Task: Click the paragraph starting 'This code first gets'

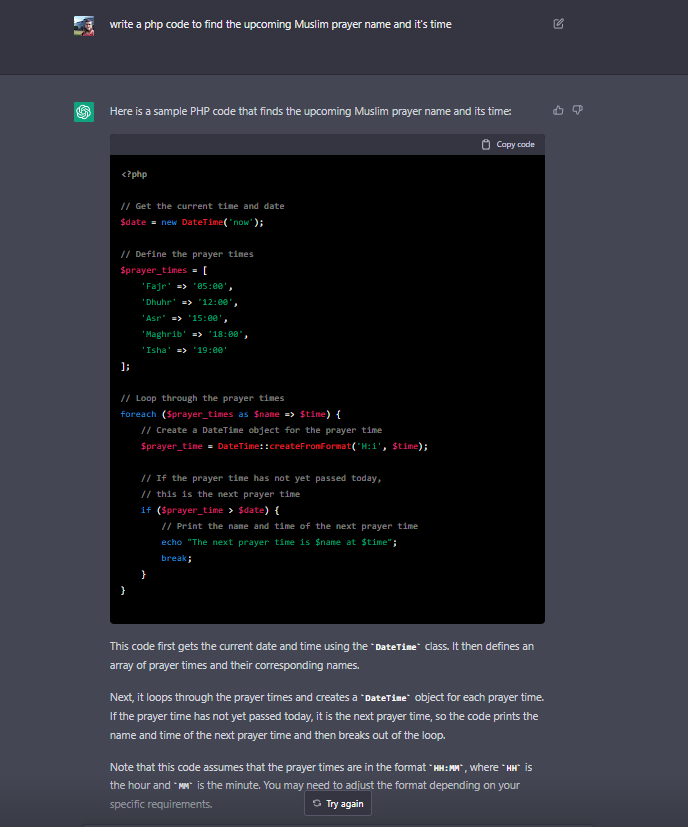Action: (322, 656)
